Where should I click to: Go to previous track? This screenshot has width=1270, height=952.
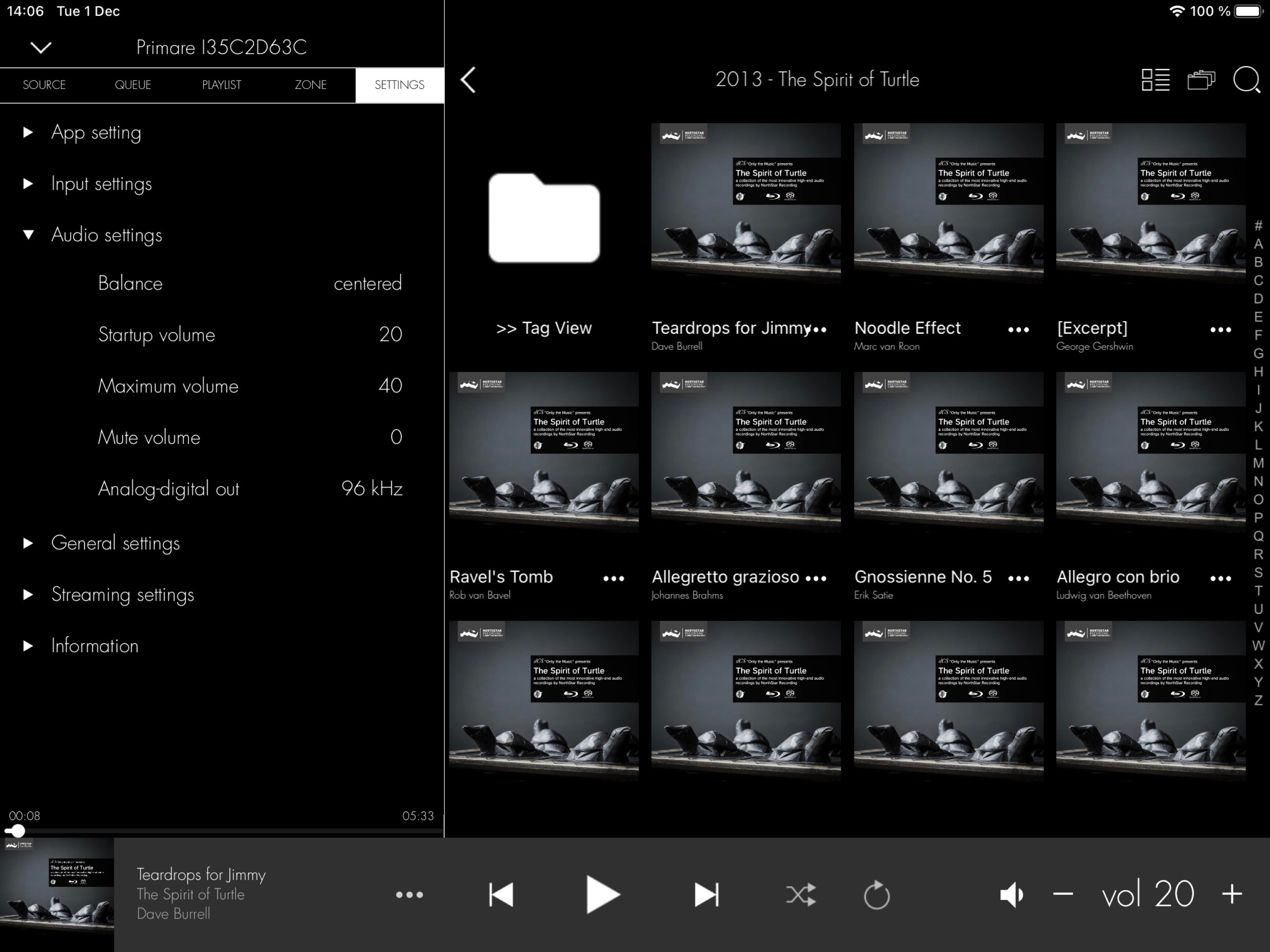501,894
